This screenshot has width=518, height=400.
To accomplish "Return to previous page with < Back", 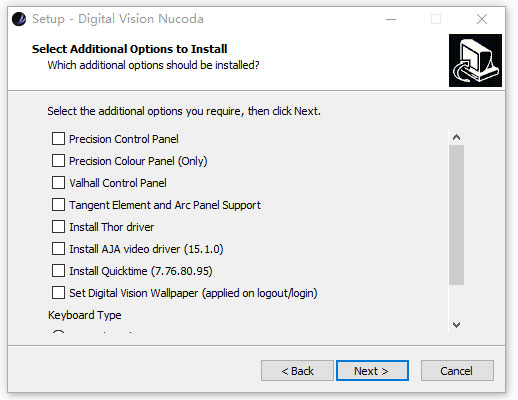I will click(x=297, y=370).
